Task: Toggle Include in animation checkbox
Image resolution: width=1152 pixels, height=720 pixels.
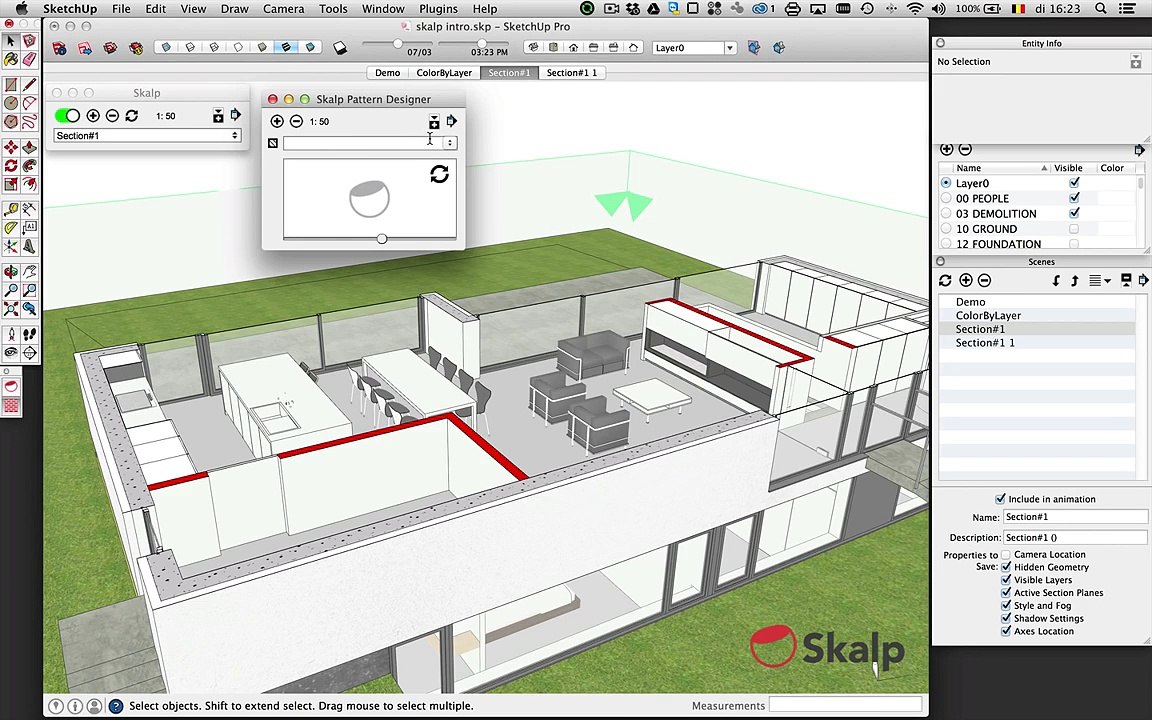Action: click(x=1000, y=498)
